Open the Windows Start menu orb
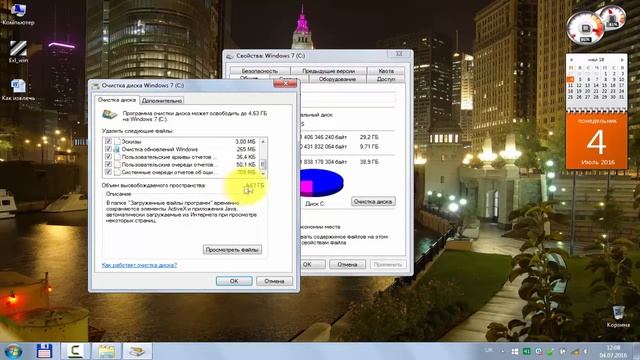The height and width of the screenshot is (360, 640). point(13,351)
